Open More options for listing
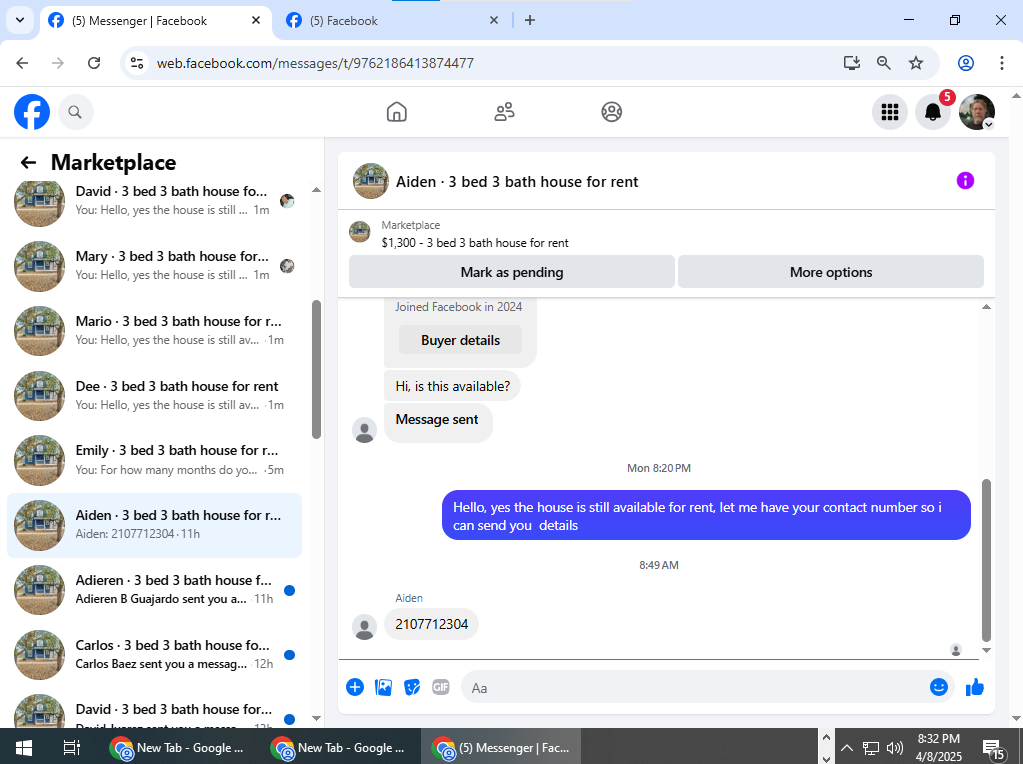This screenshot has width=1023, height=764. (x=831, y=272)
